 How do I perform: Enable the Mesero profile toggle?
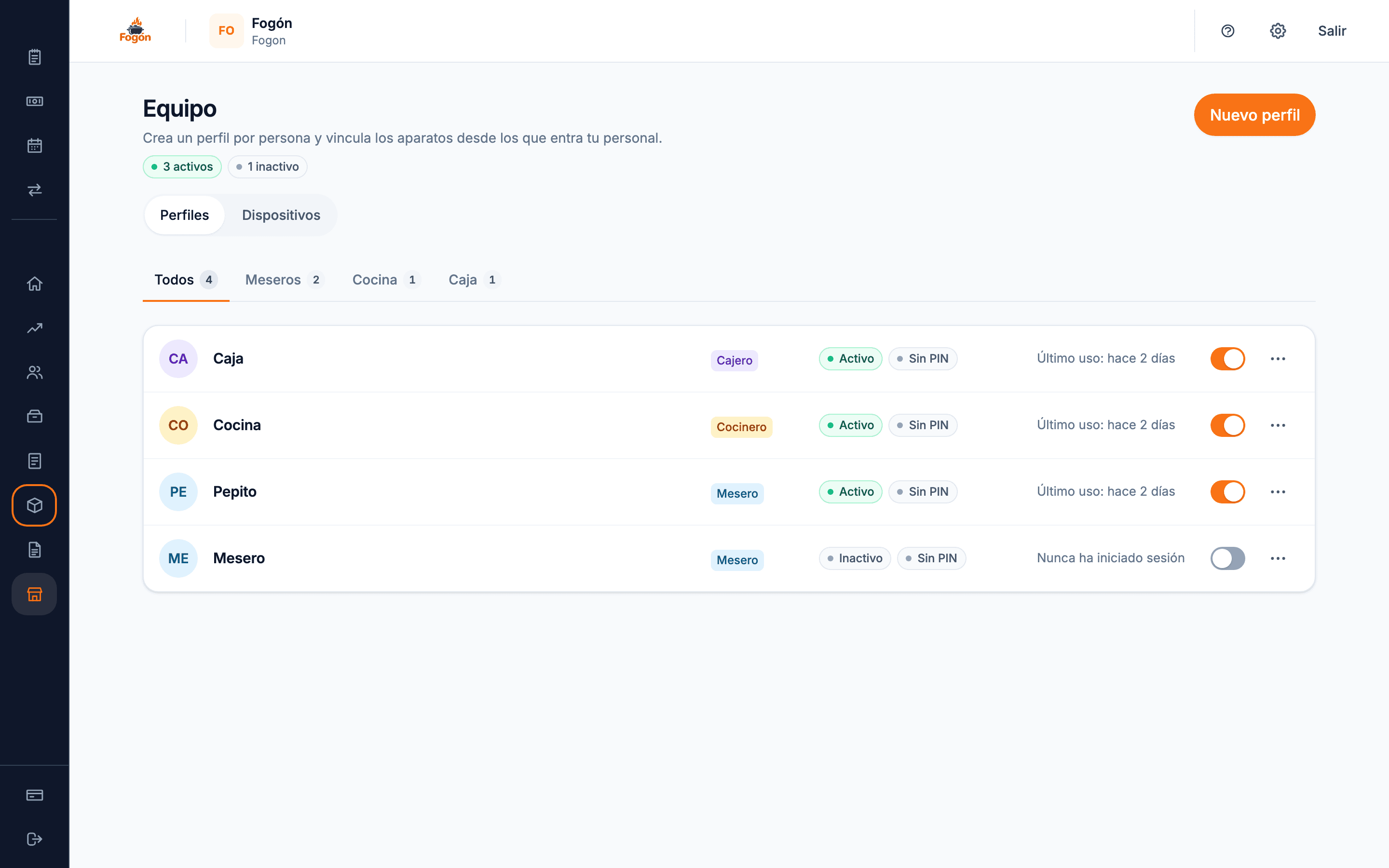click(x=1228, y=558)
